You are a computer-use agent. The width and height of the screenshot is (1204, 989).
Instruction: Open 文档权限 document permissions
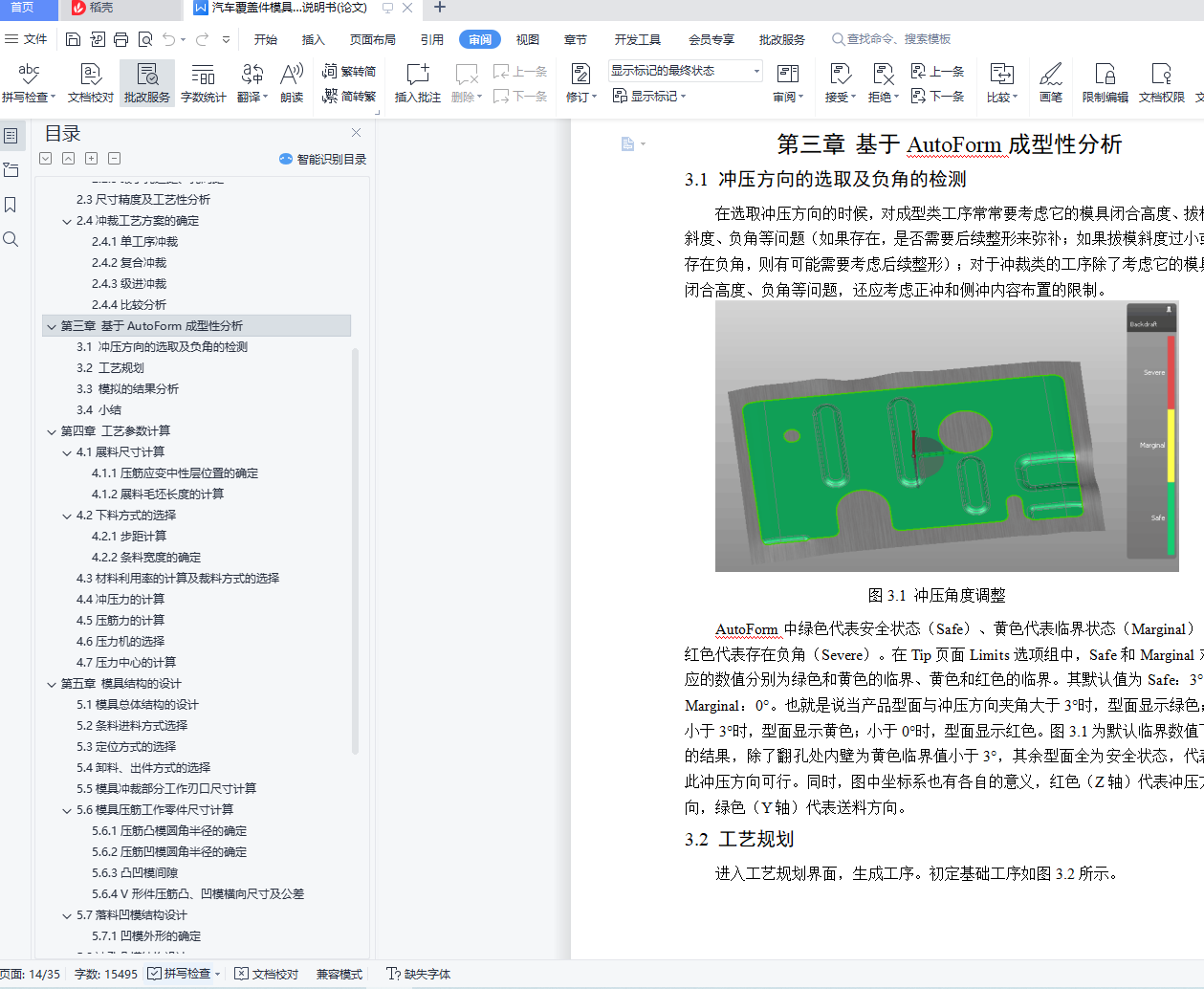click(1161, 82)
